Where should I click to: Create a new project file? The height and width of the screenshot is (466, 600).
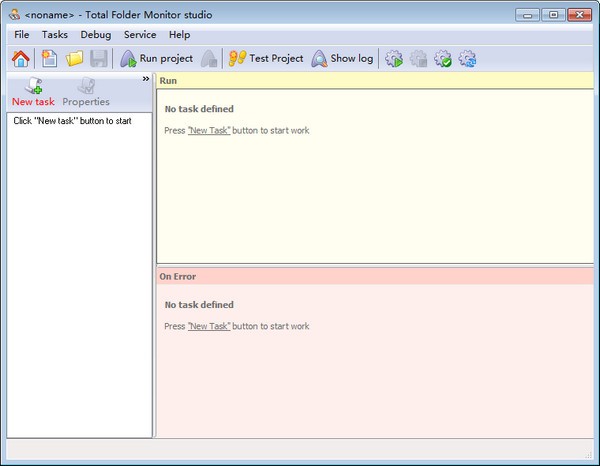click(x=49, y=59)
